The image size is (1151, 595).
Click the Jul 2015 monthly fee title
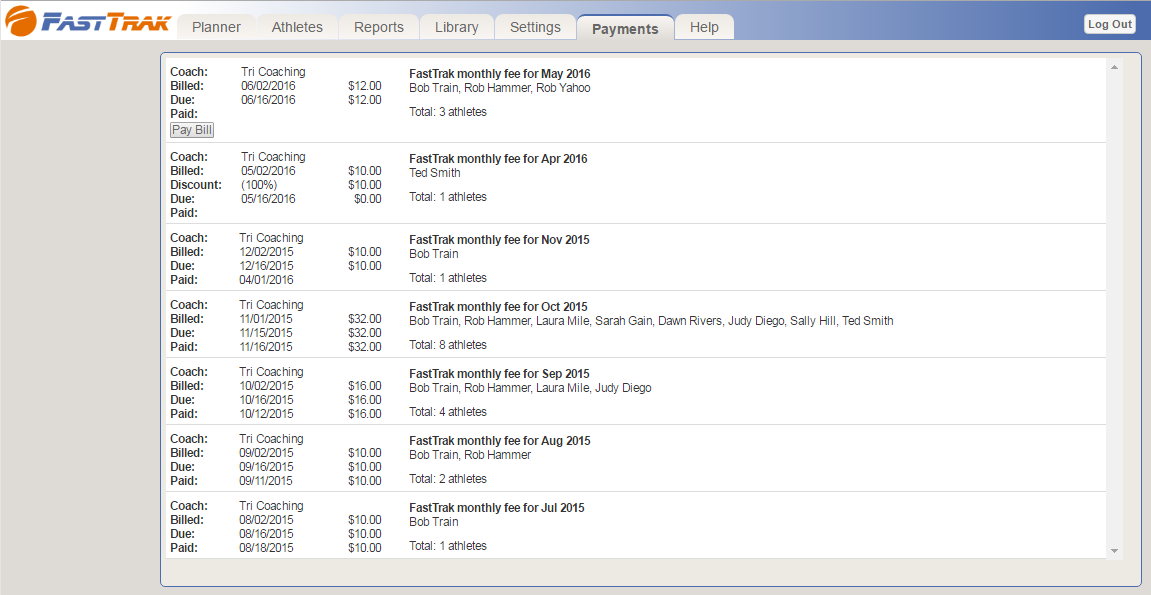pyautogui.click(x=496, y=508)
